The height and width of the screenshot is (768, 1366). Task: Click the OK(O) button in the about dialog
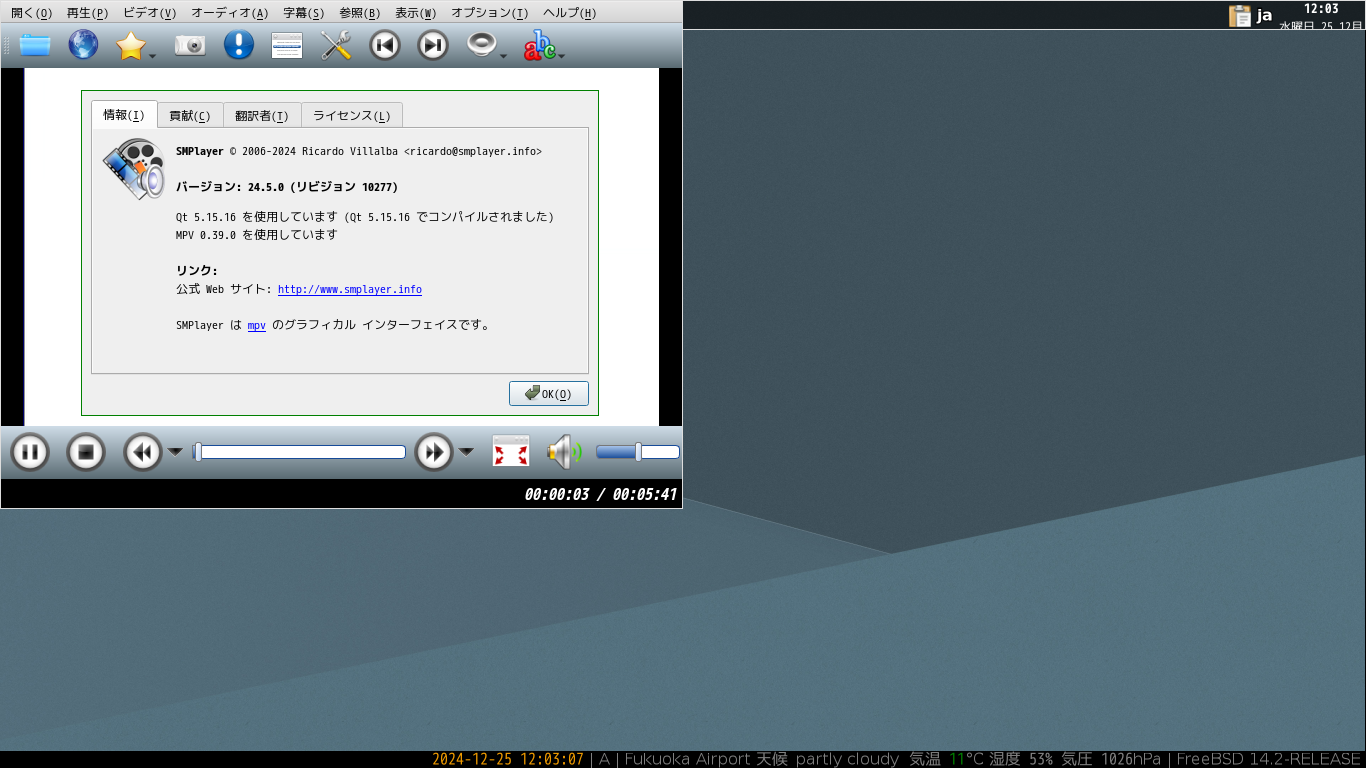click(x=549, y=394)
